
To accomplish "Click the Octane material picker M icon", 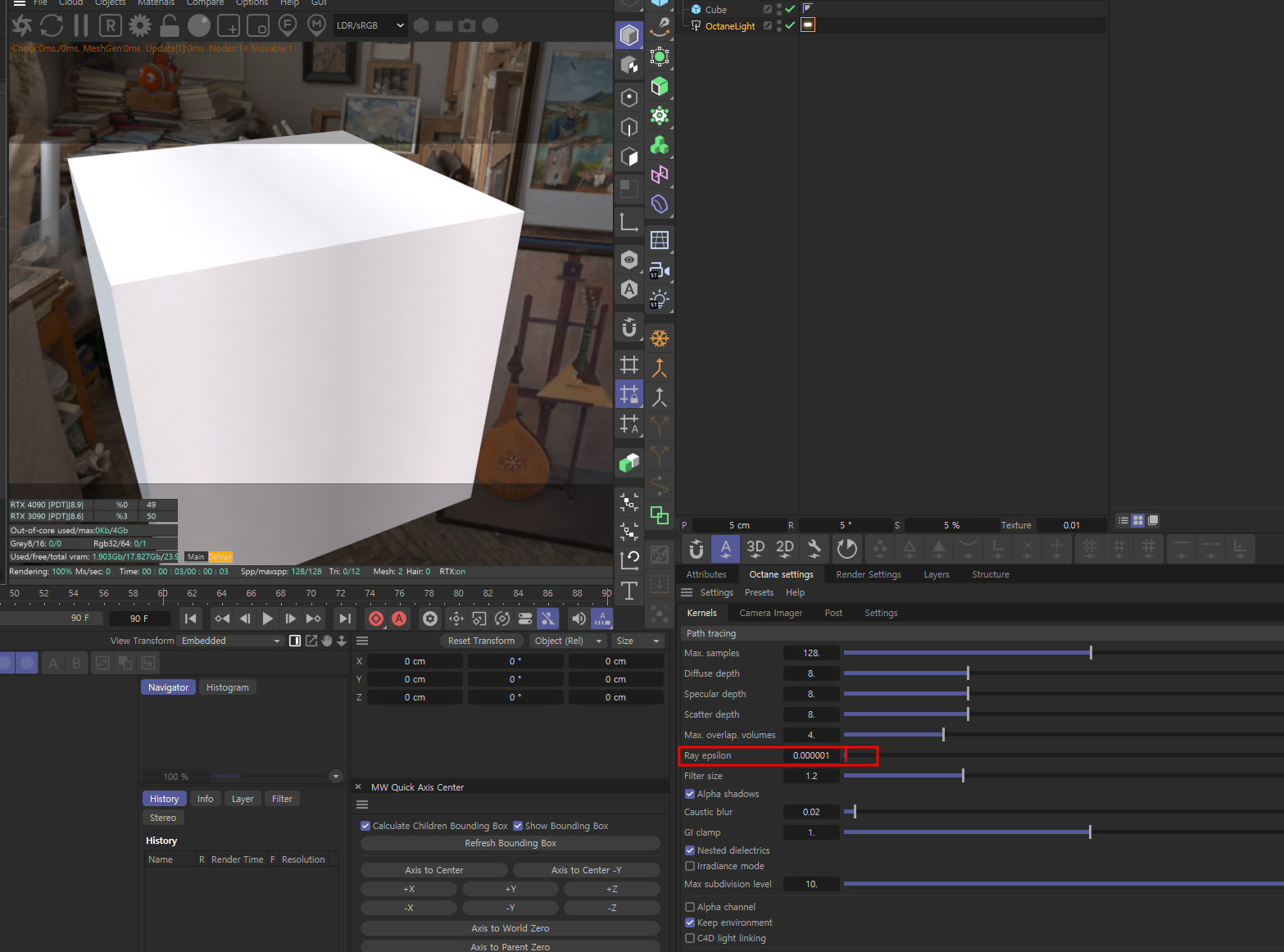I will click(x=317, y=25).
